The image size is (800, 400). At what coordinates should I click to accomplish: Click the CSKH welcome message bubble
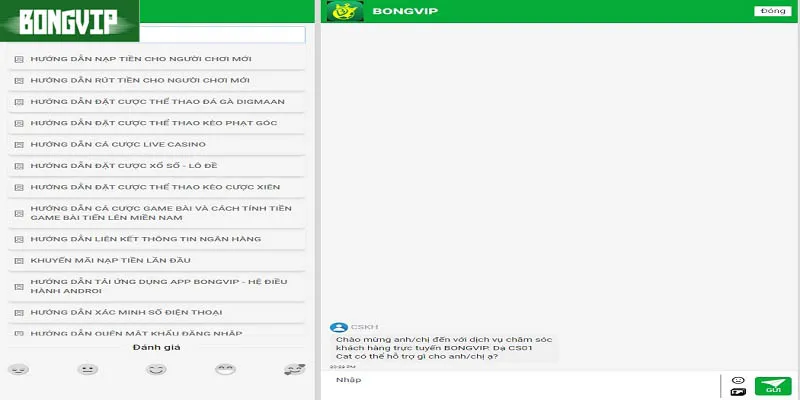pyautogui.click(x=444, y=348)
